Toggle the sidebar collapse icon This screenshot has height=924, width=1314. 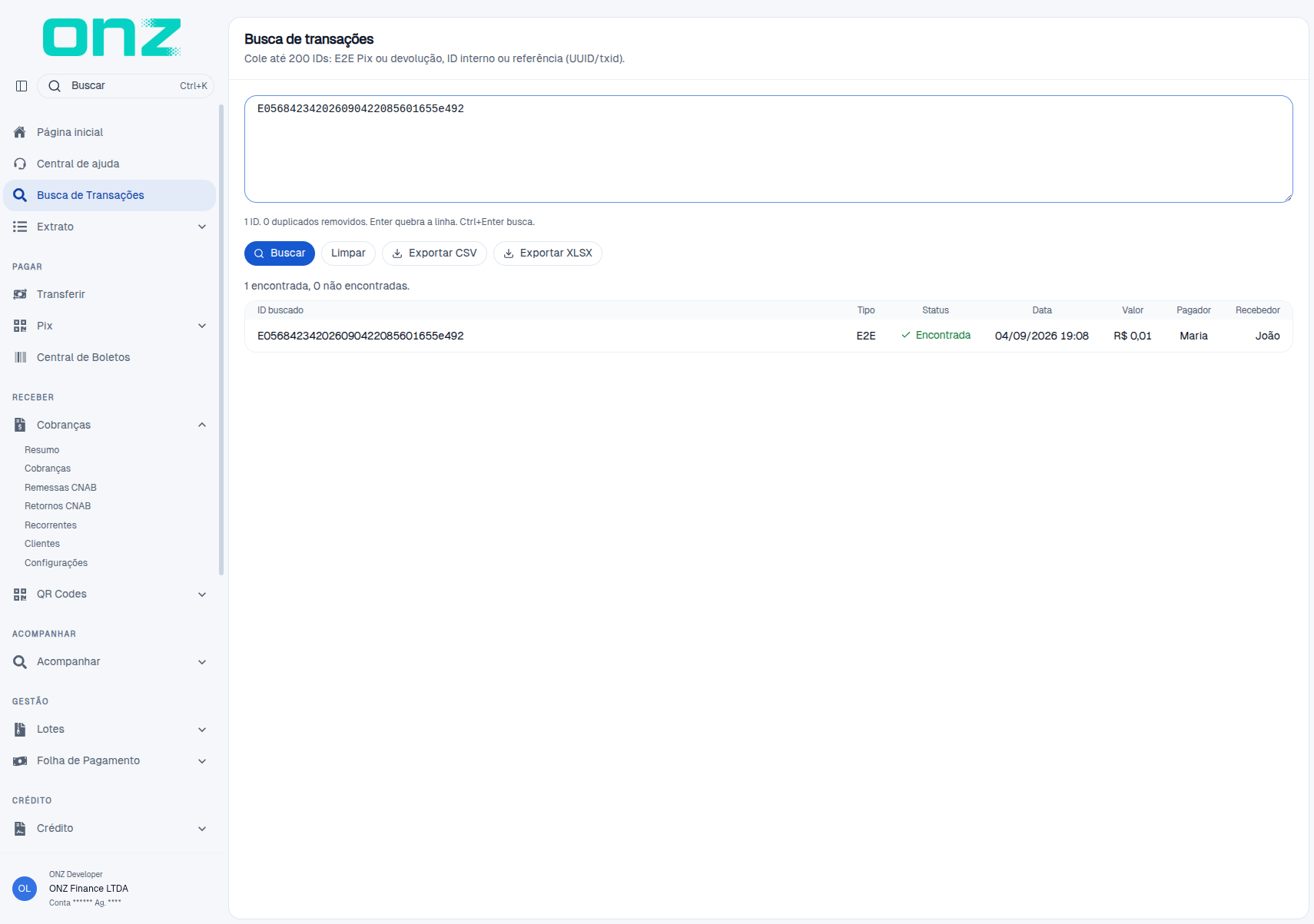(22, 86)
